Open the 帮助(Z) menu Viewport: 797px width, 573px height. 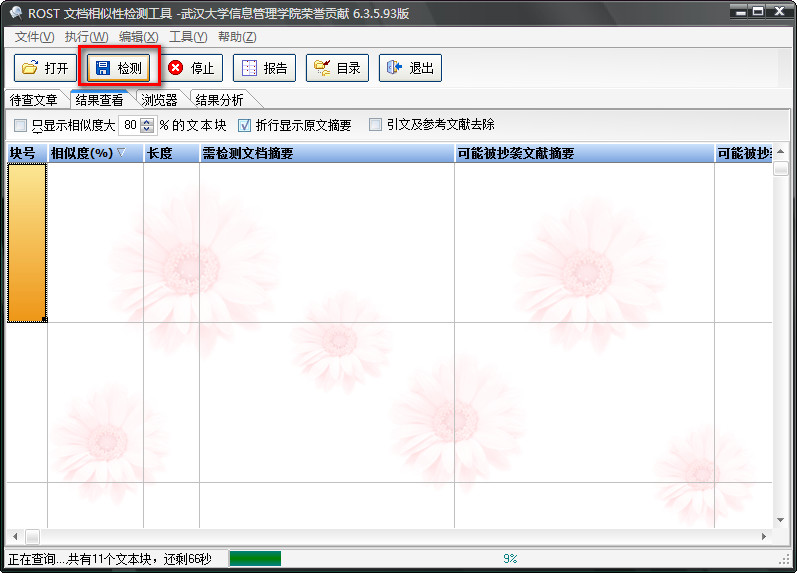(237, 37)
